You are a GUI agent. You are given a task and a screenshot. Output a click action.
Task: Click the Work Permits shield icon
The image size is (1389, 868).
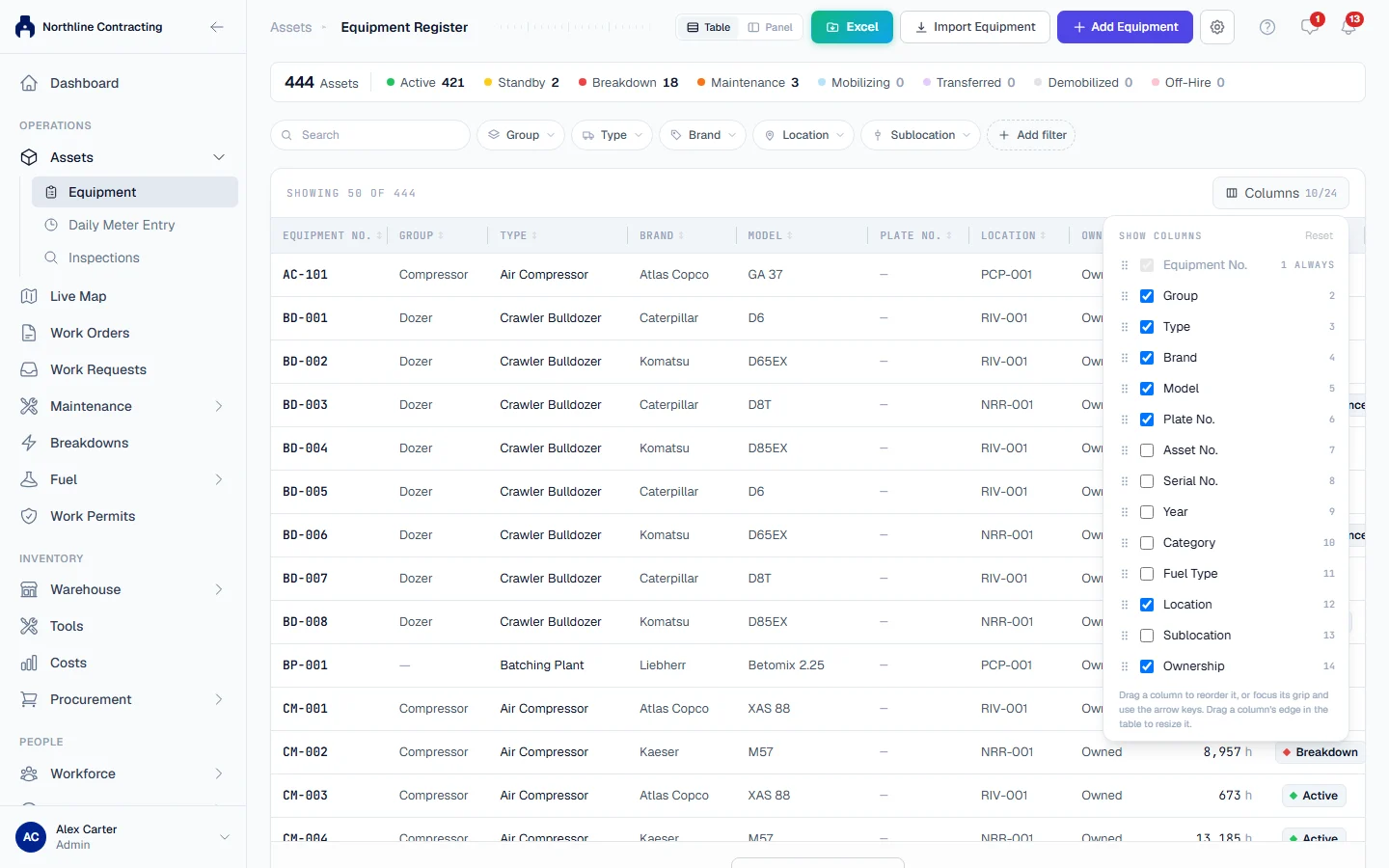29,516
